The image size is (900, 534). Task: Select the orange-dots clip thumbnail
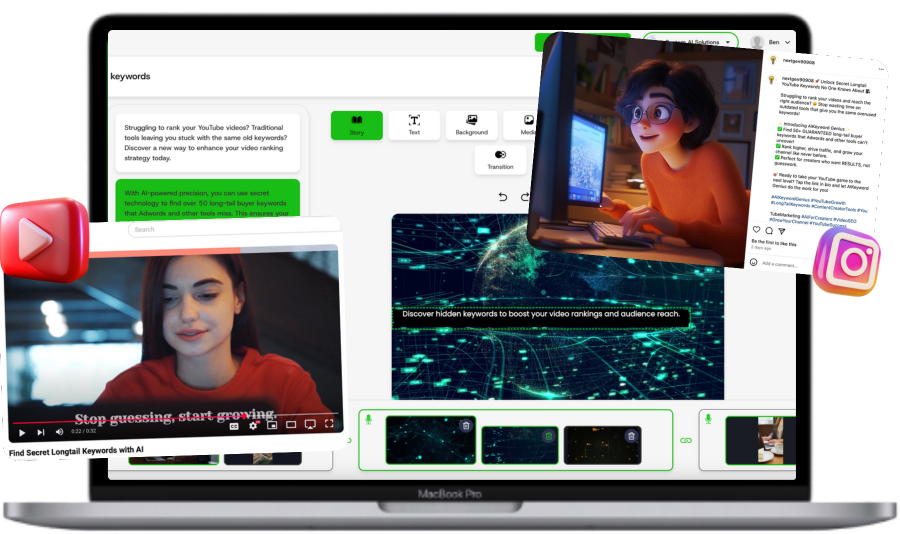602,445
